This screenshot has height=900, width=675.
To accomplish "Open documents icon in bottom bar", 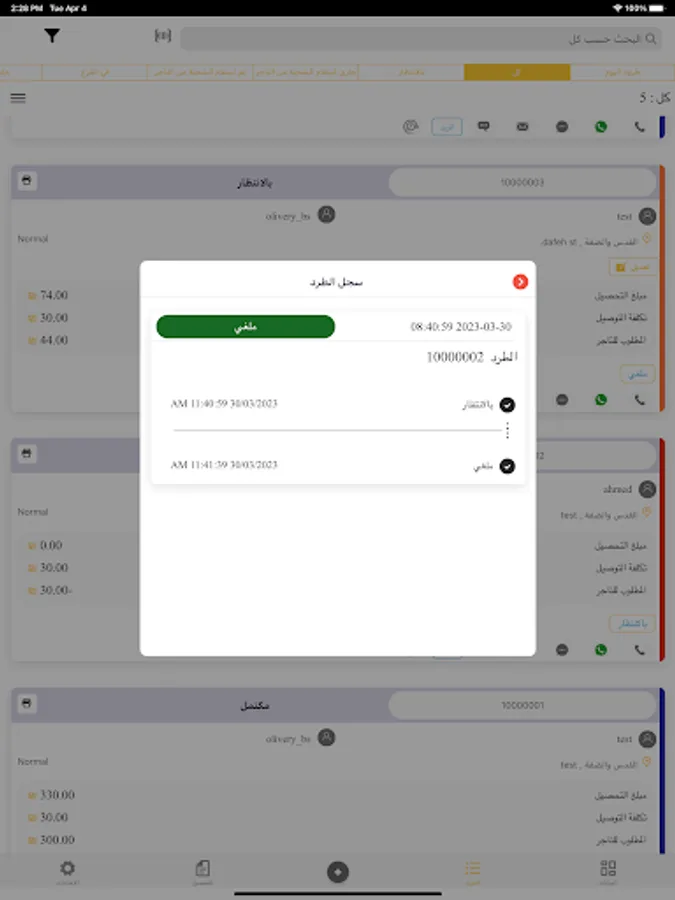I will point(203,872).
